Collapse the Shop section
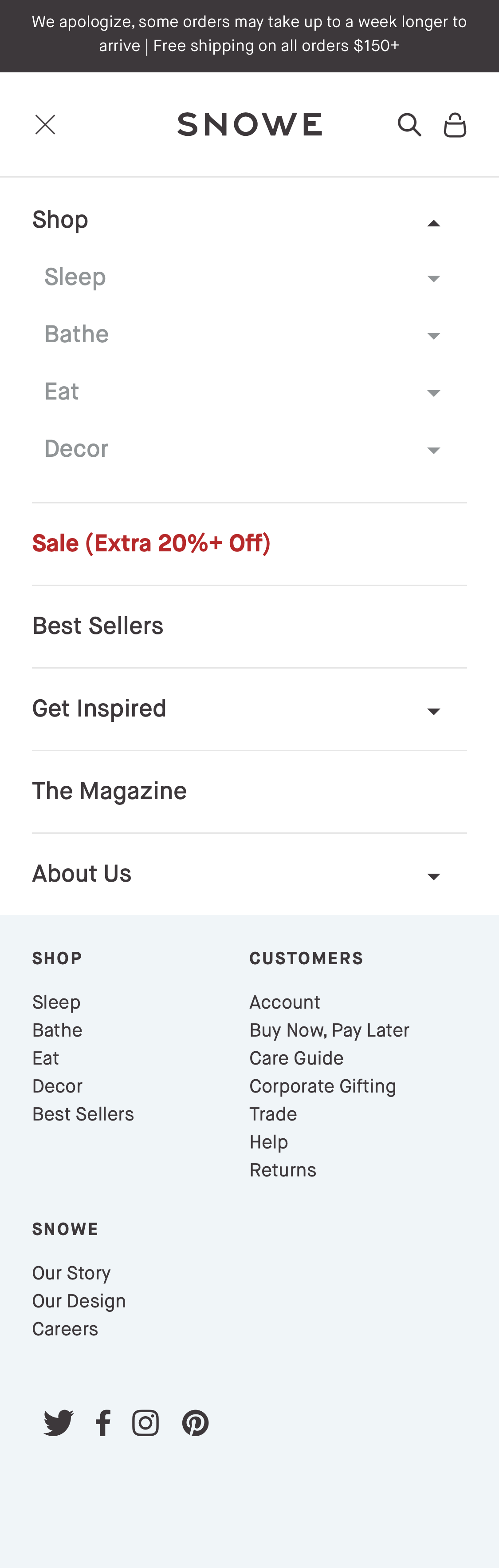This screenshot has height=1568, width=499. point(434,223)
